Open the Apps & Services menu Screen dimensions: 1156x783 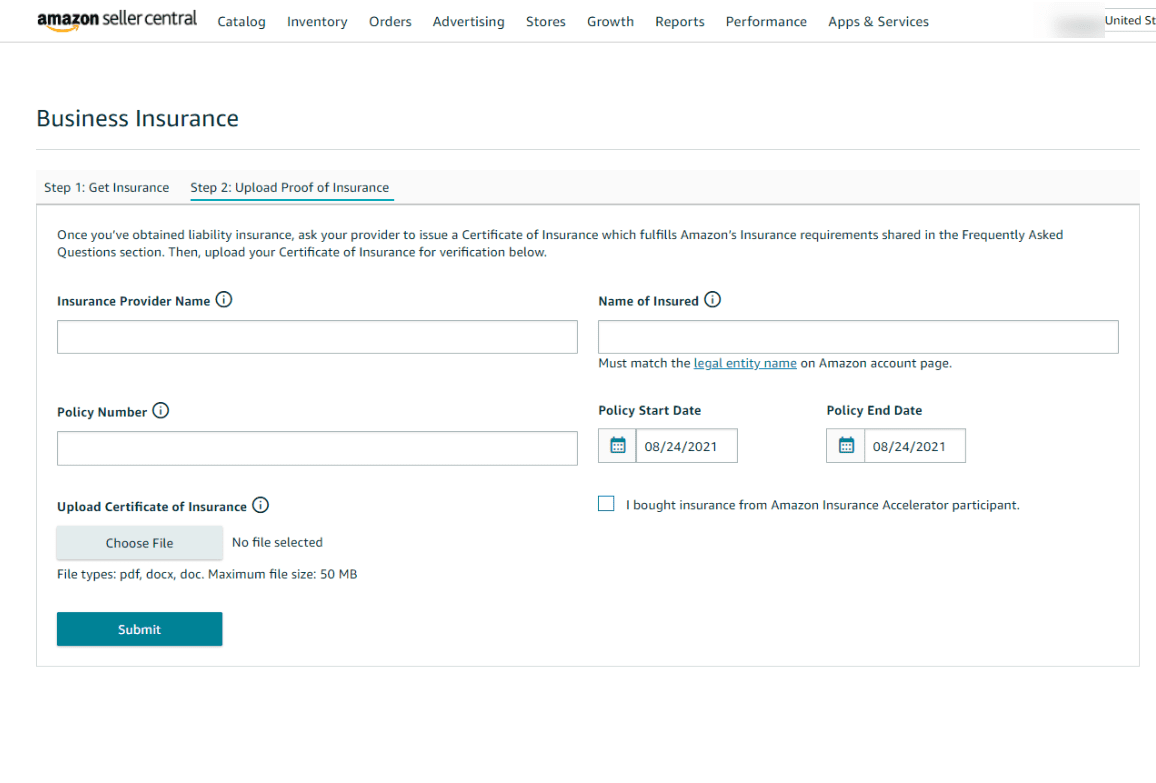(878, 21)
